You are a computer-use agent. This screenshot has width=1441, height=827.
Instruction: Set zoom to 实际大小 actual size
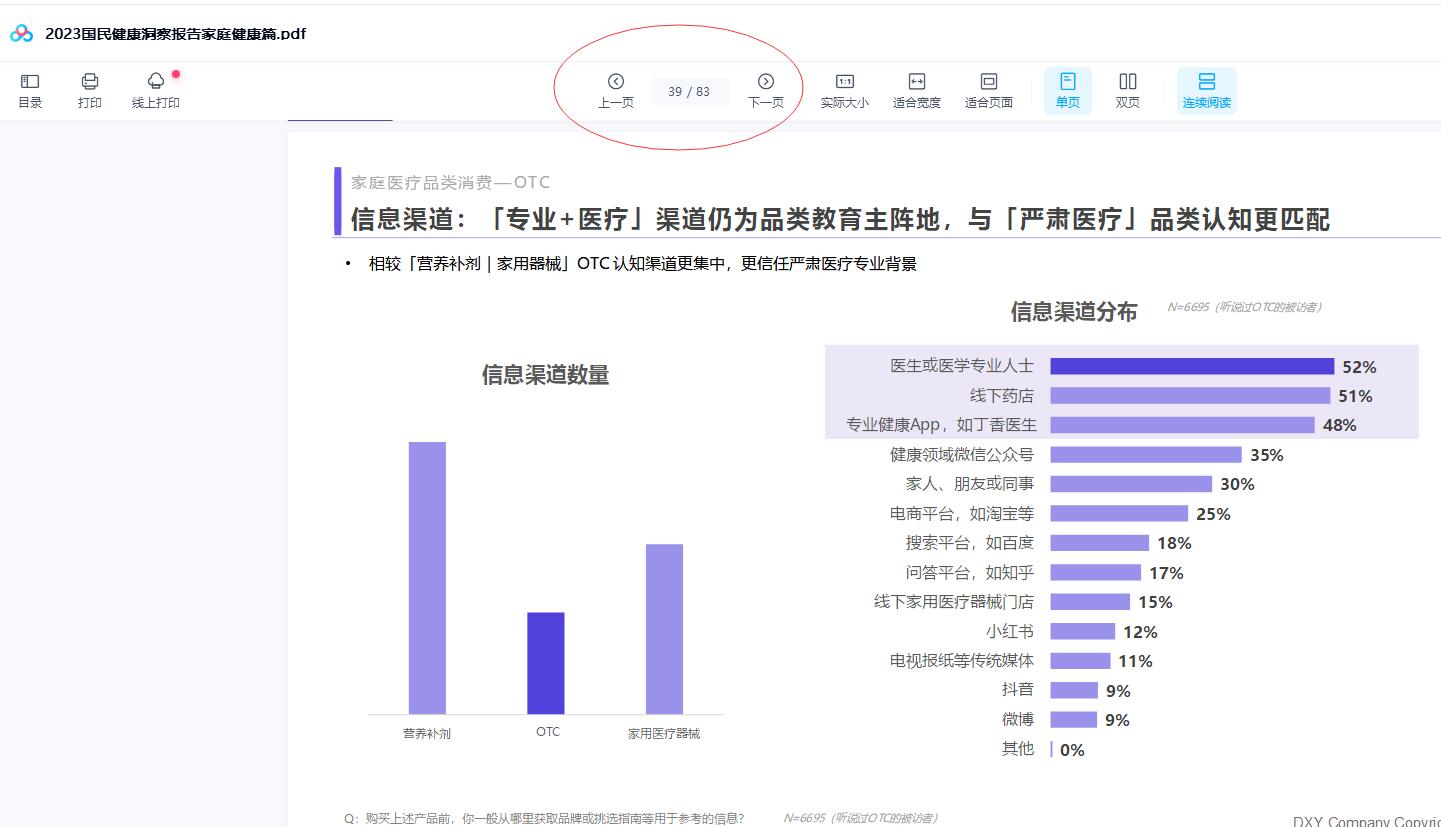click(844, 90)
